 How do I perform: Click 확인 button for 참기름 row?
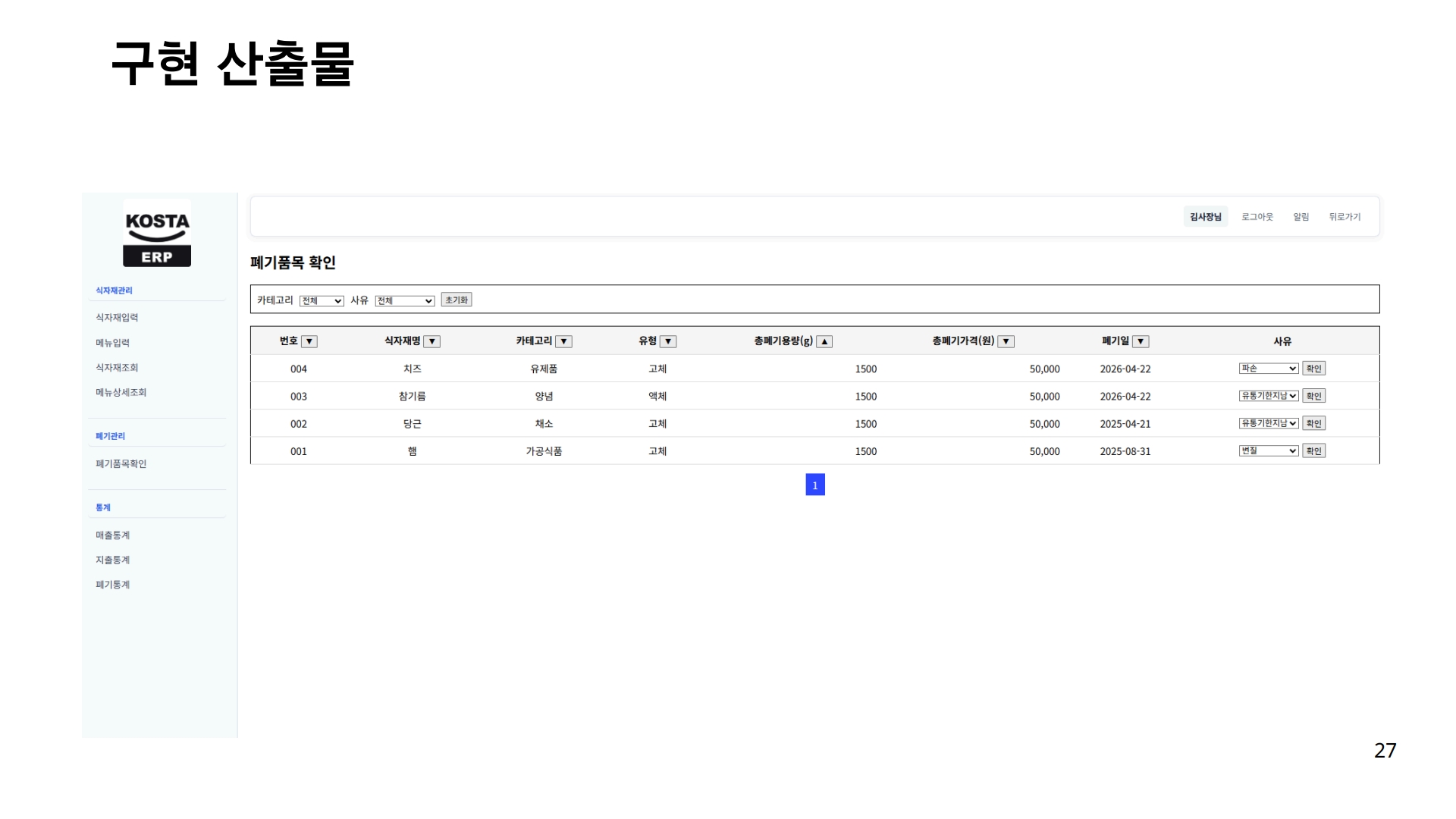[x=1314, y=396]
